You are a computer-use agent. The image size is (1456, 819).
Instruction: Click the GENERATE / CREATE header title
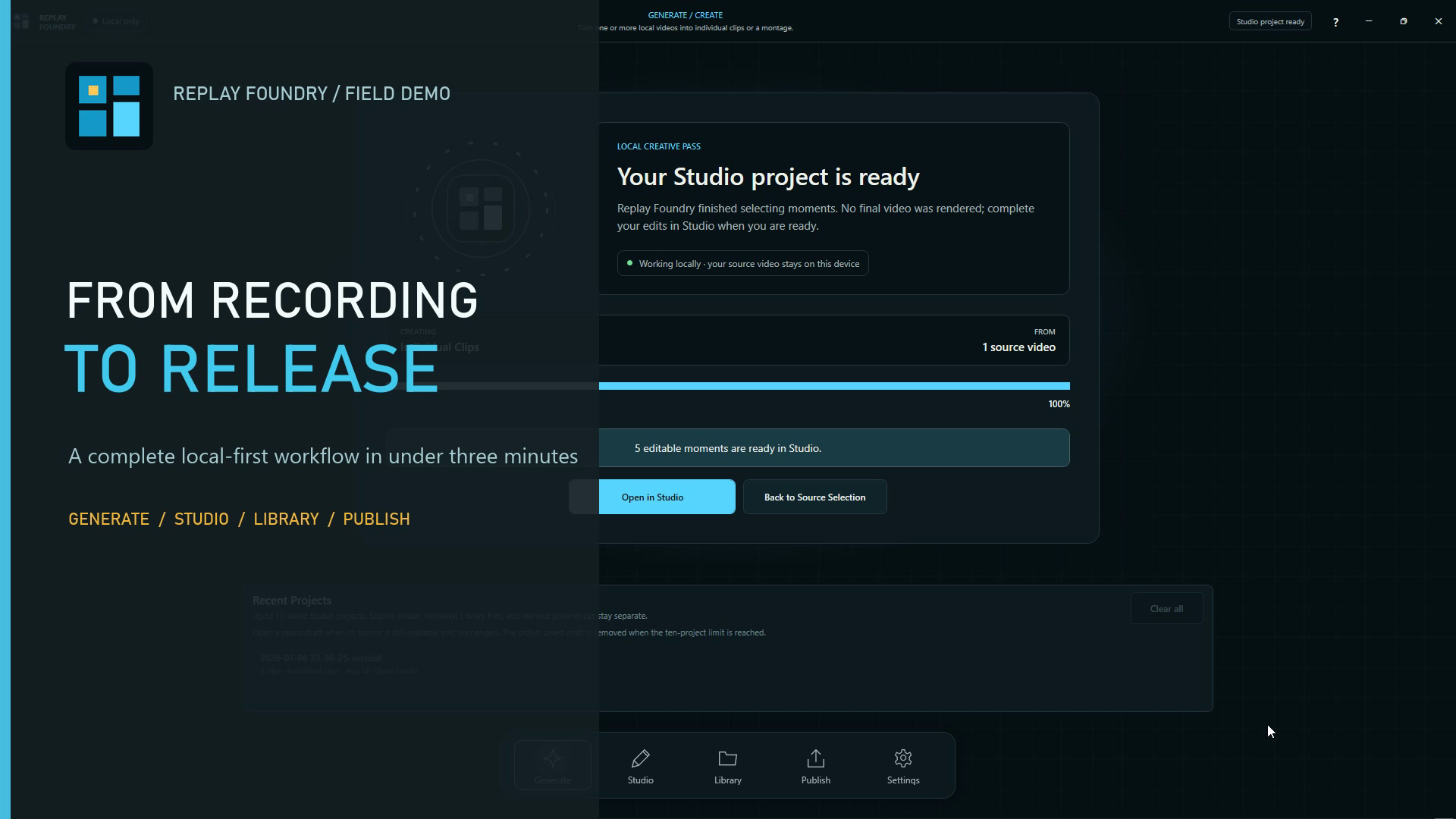tap(685, 15)
